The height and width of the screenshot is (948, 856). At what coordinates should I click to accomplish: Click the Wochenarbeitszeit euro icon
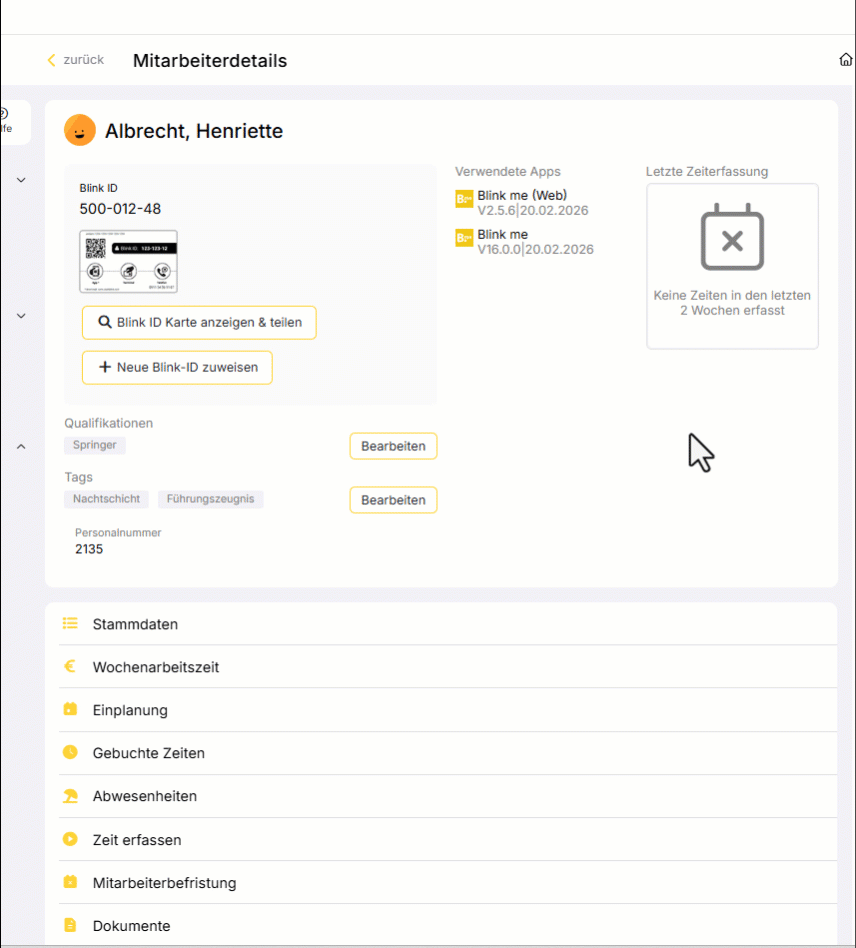tap(70, 667)
